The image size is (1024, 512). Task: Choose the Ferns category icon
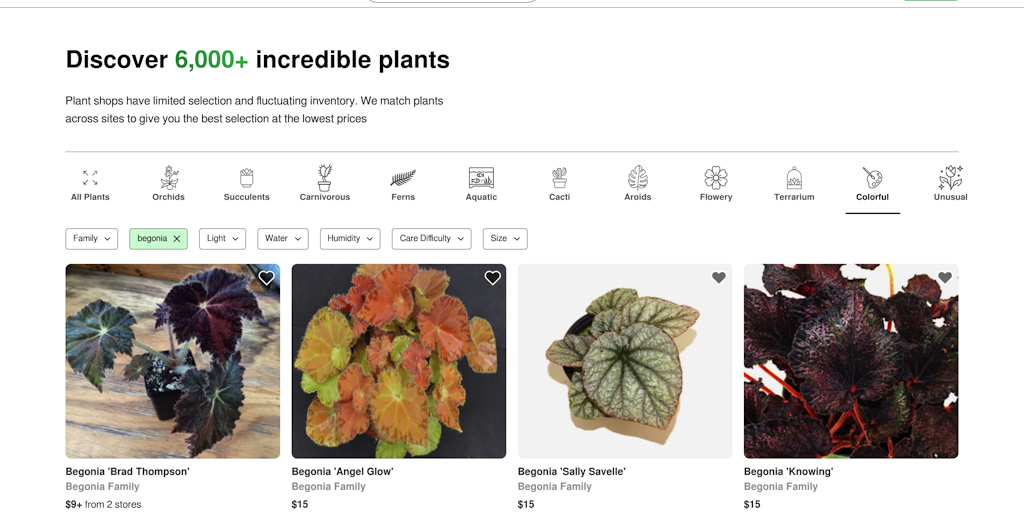403,179
